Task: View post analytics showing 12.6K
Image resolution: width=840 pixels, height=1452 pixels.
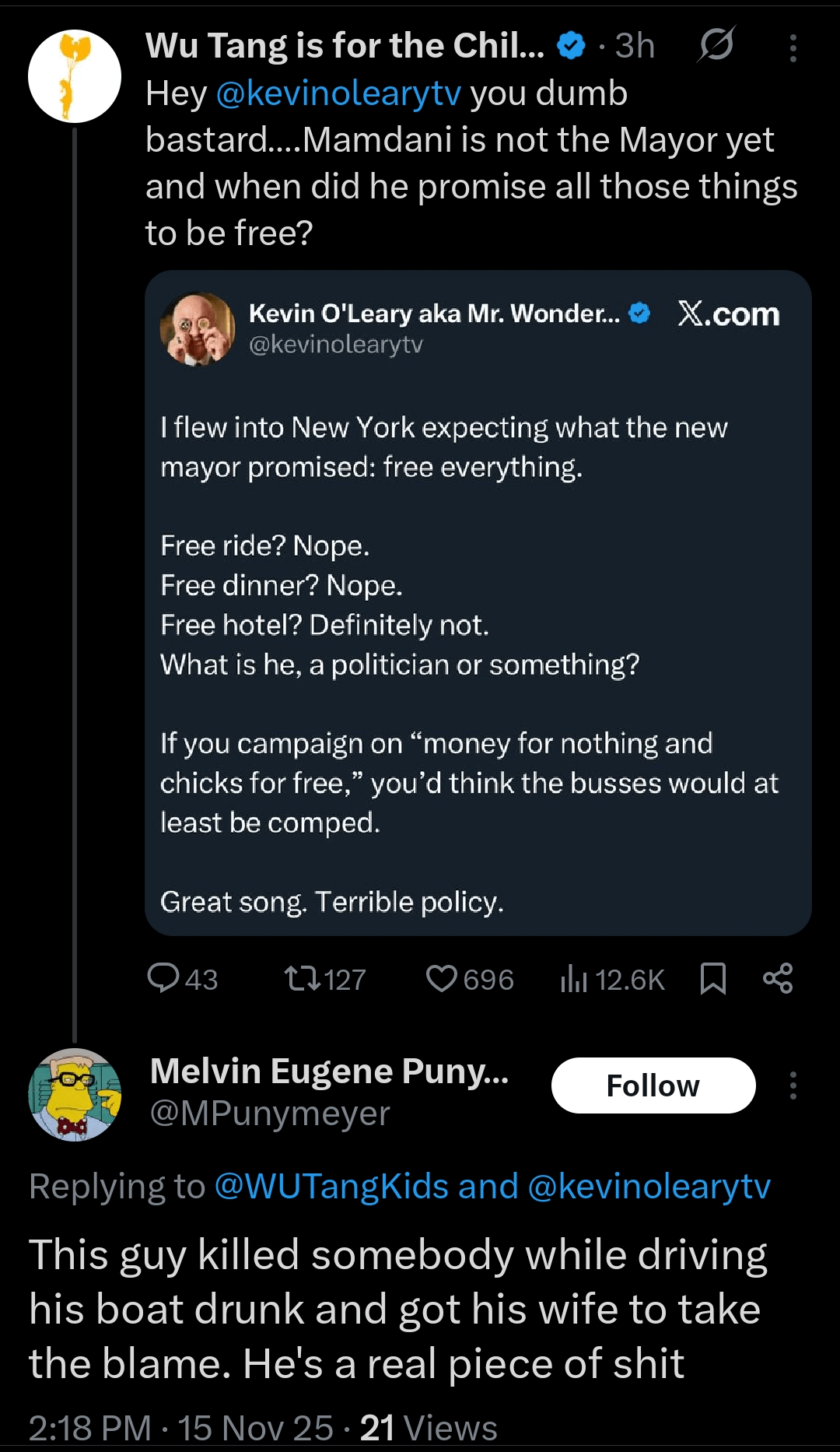Action: coord(573,978)
